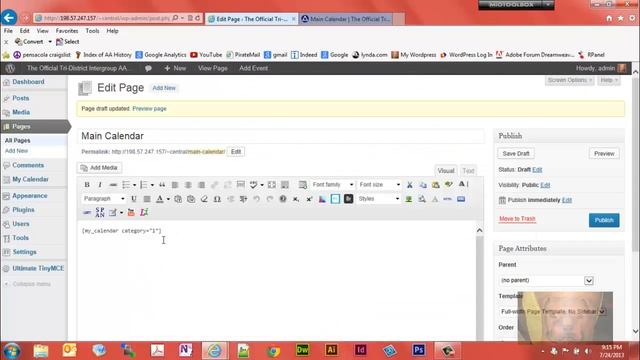This screenshot has width=640, height=360.
Task: Click Add New next to Edit Page
Action: coord(164,88)
